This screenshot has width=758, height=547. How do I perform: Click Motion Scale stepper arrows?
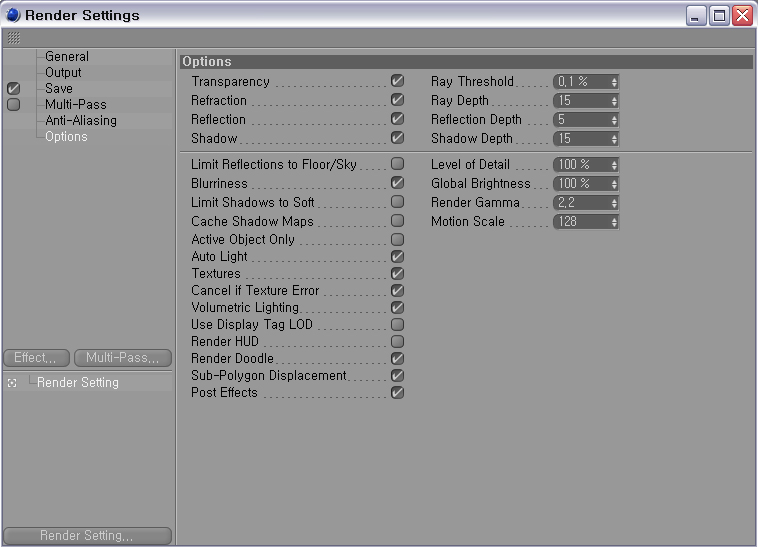point(614,222)
